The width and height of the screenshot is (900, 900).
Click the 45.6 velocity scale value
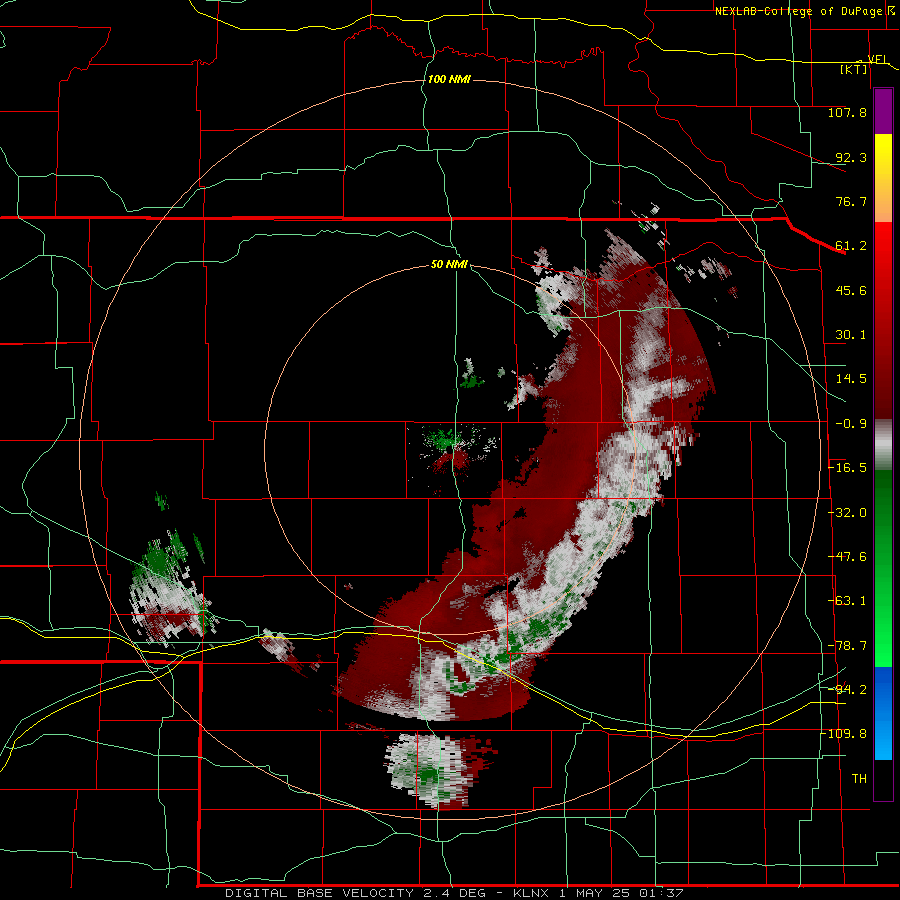pyautogui.click(x=851, y=290)
